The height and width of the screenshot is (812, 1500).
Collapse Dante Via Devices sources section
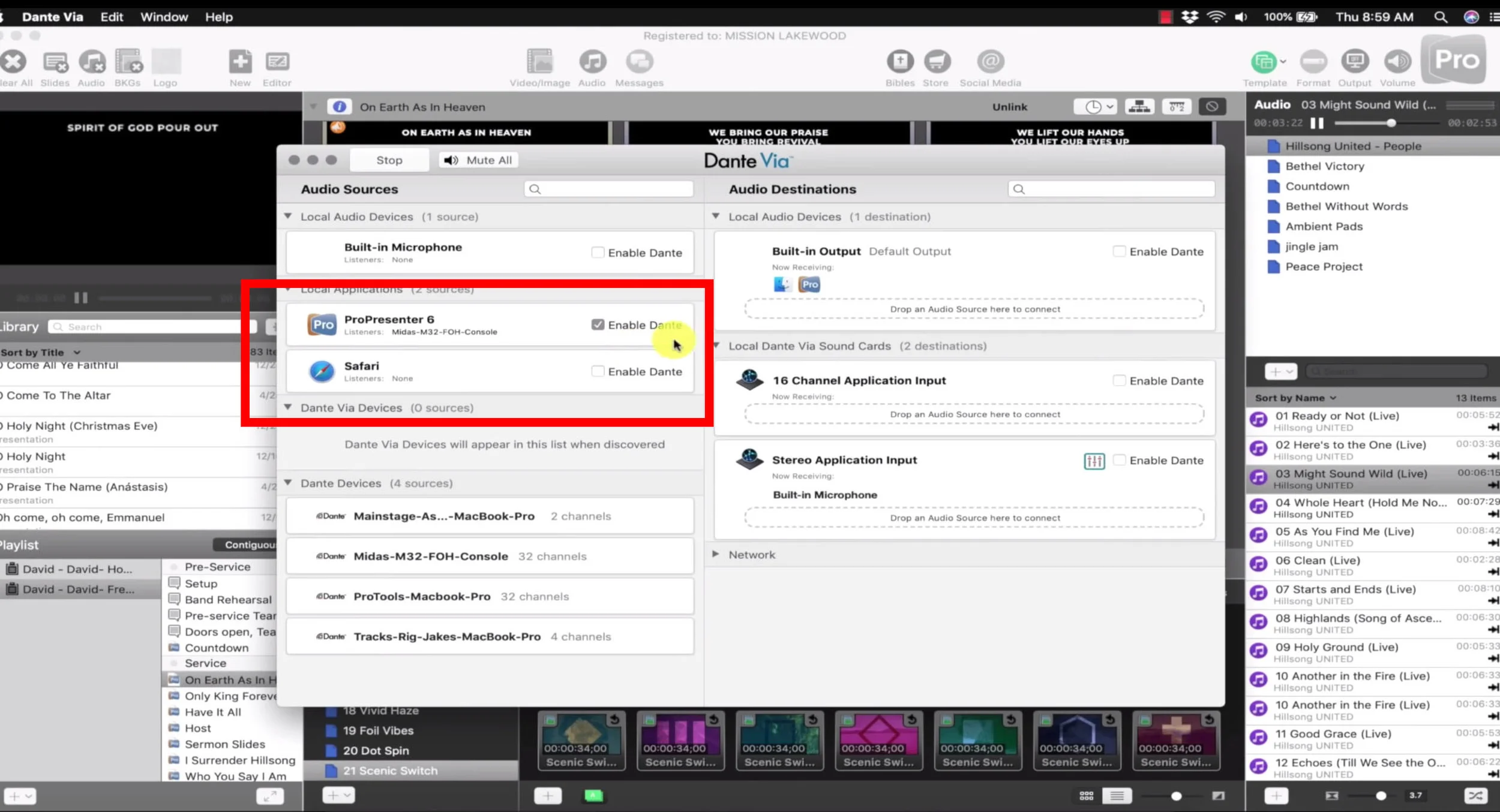click(x=288, y=407)
